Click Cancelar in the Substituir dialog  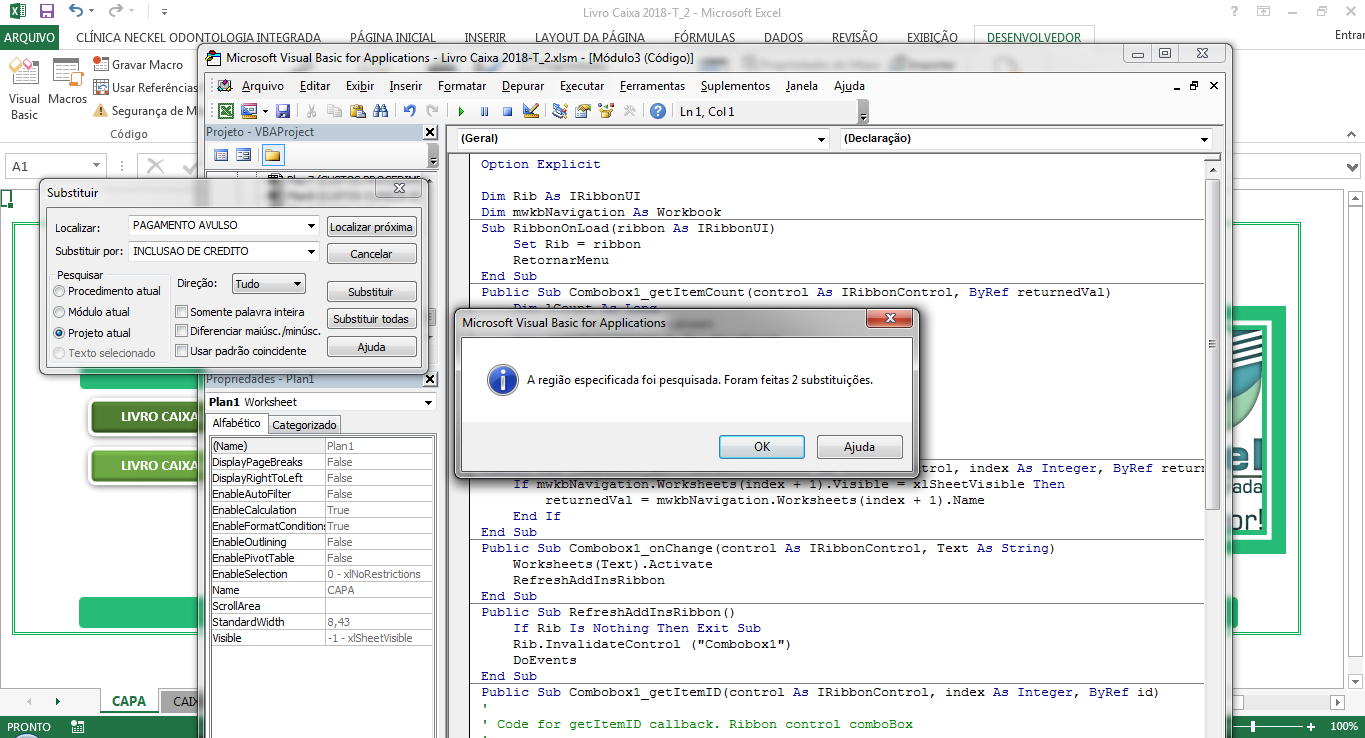(x=371, y=254)
